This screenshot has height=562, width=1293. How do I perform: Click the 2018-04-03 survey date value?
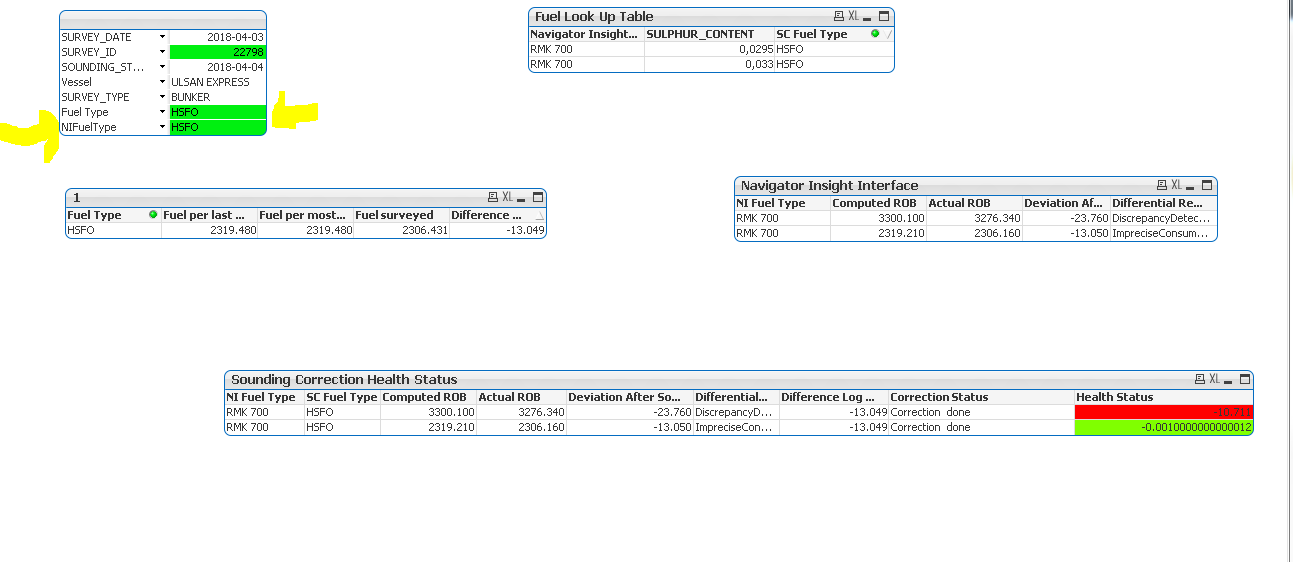tap(218, 37)
